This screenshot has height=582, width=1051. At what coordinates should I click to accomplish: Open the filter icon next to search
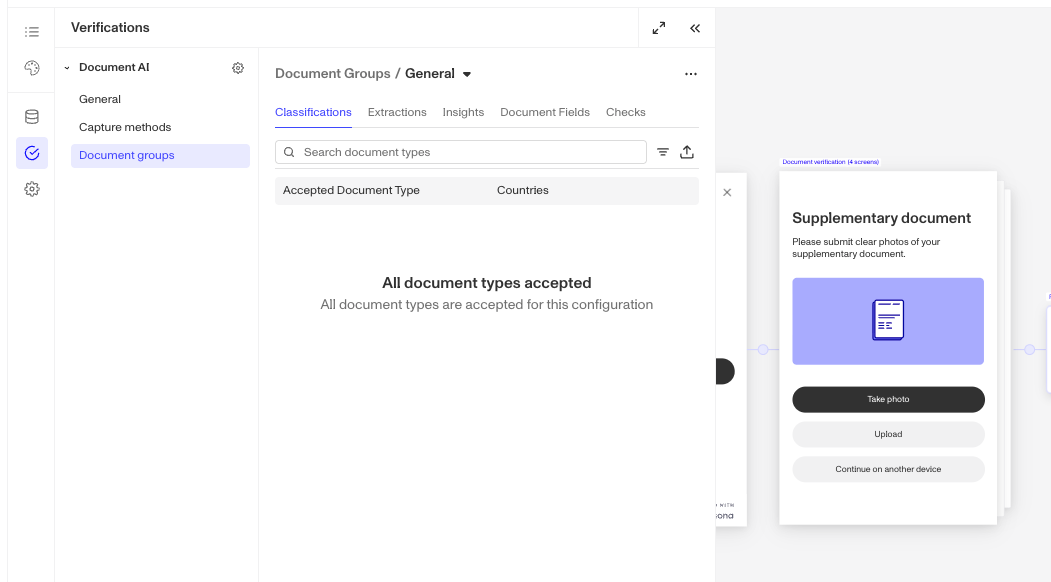[x=663, y=152]
